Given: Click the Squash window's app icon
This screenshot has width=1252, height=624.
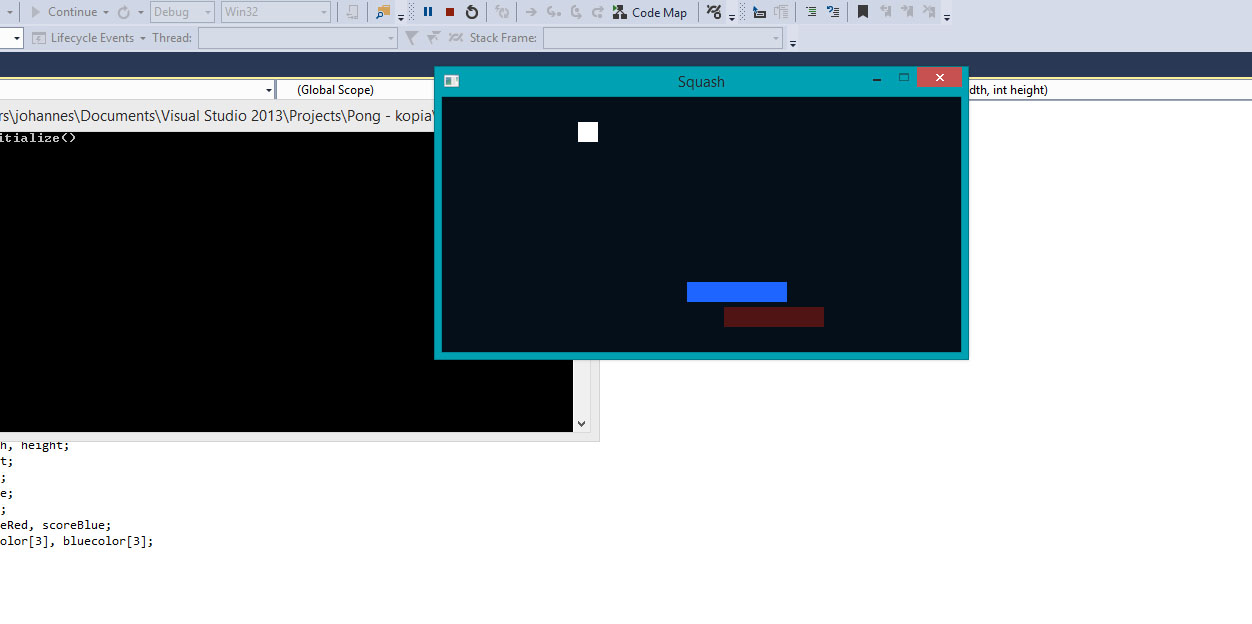Looking at the screenshot, I should 452,81.
